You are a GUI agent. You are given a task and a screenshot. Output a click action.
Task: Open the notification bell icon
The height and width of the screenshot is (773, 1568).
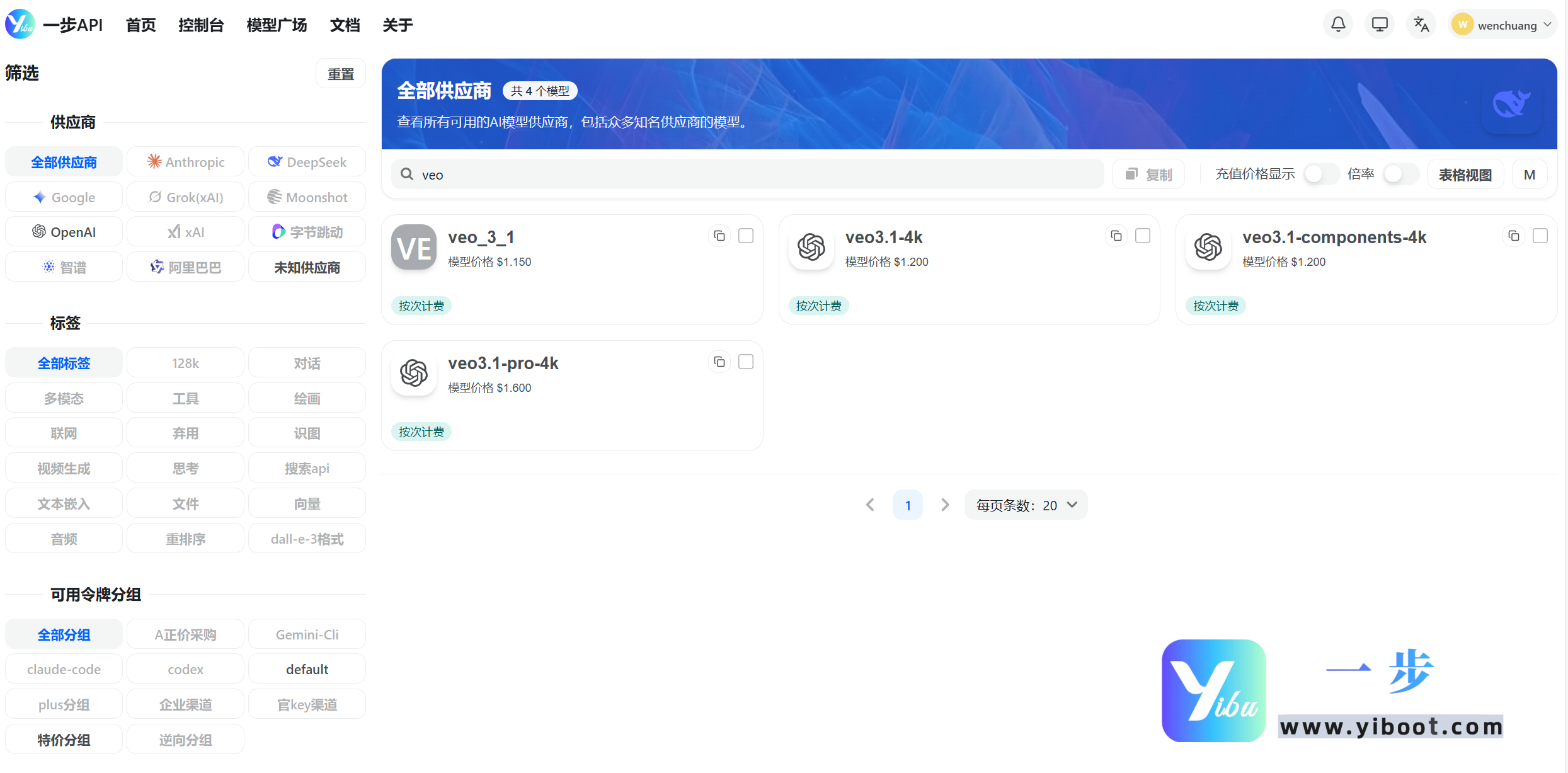[1338, 24]
